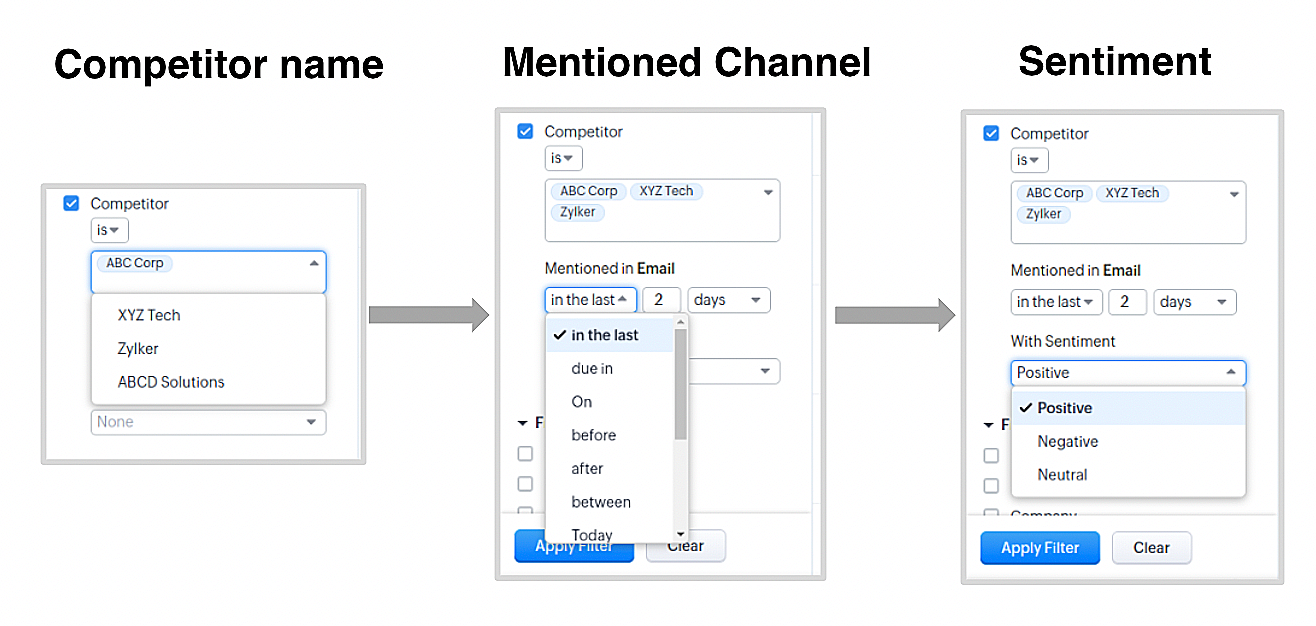Select the "due in" date option

pyautogui.click(x=592, y=369)
